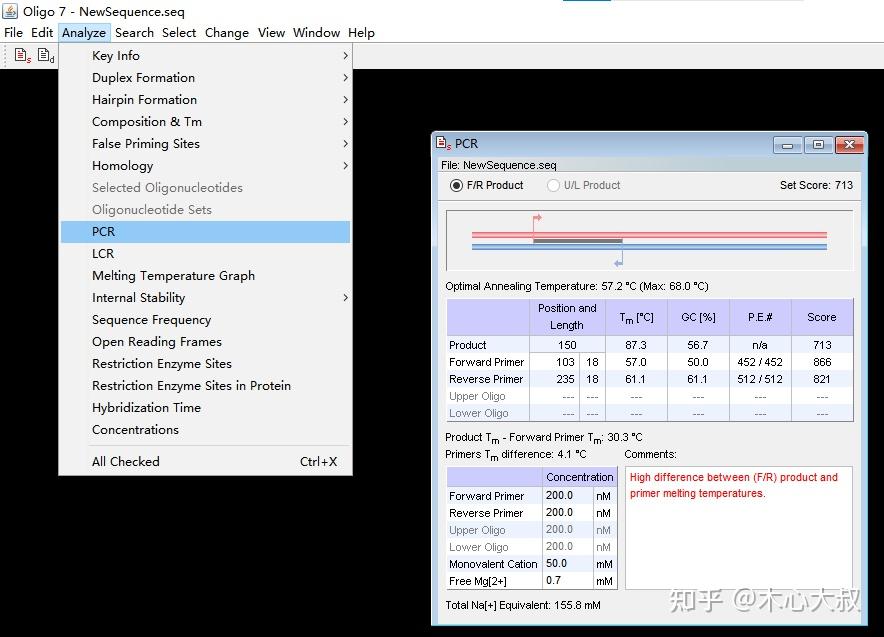Open the Select menu

(179, 33)
